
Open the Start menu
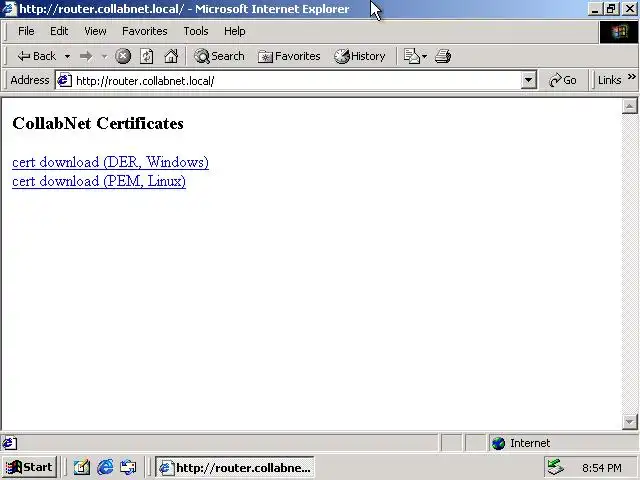click(x=29, y=467)
